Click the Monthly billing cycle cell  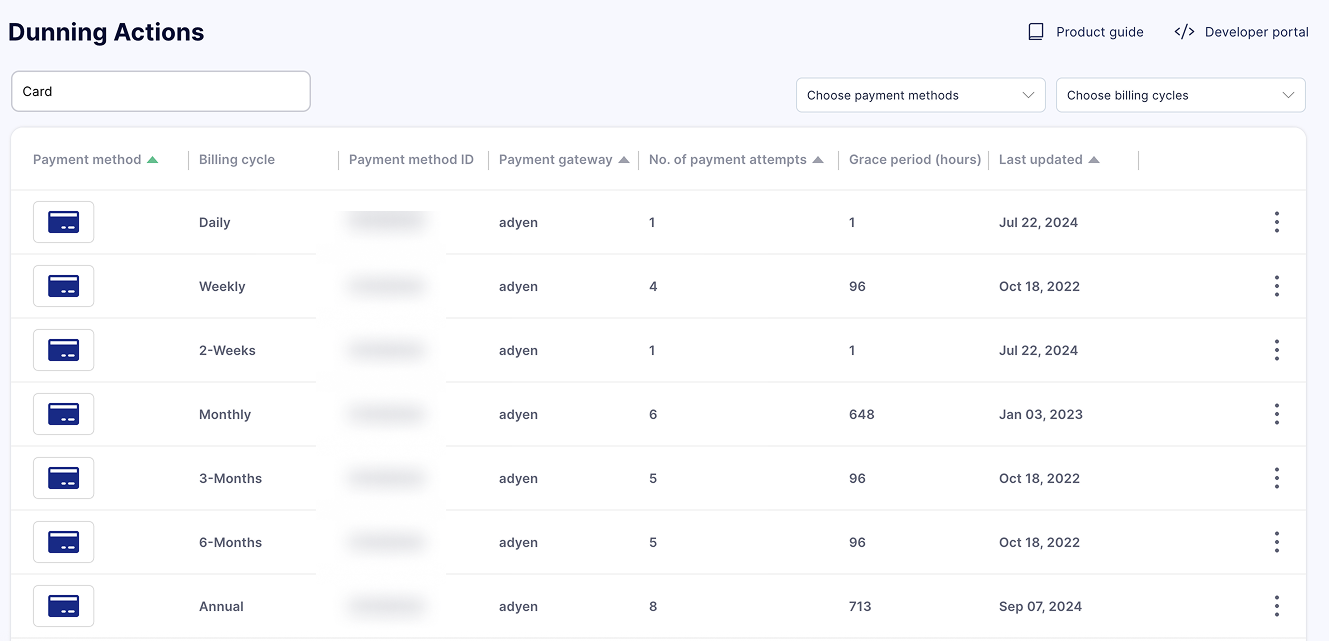click(x=225, y=414)
